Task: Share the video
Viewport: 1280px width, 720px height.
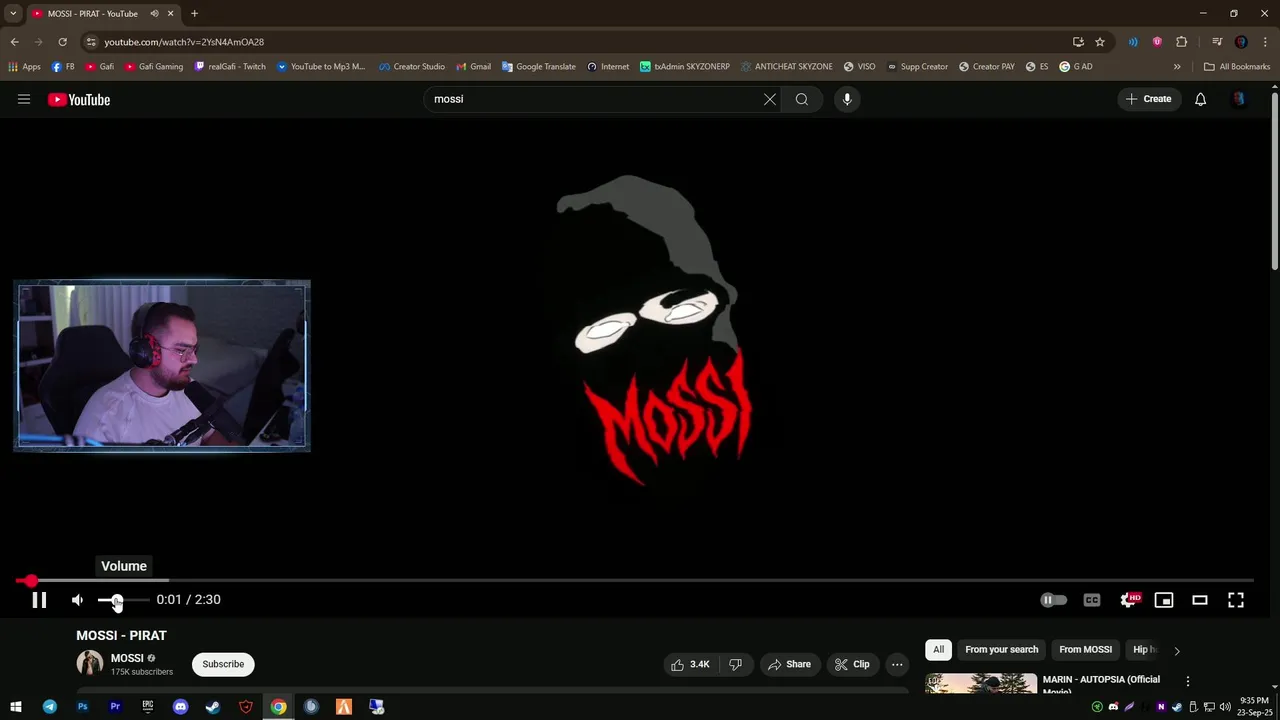Action: pos(789,664)
